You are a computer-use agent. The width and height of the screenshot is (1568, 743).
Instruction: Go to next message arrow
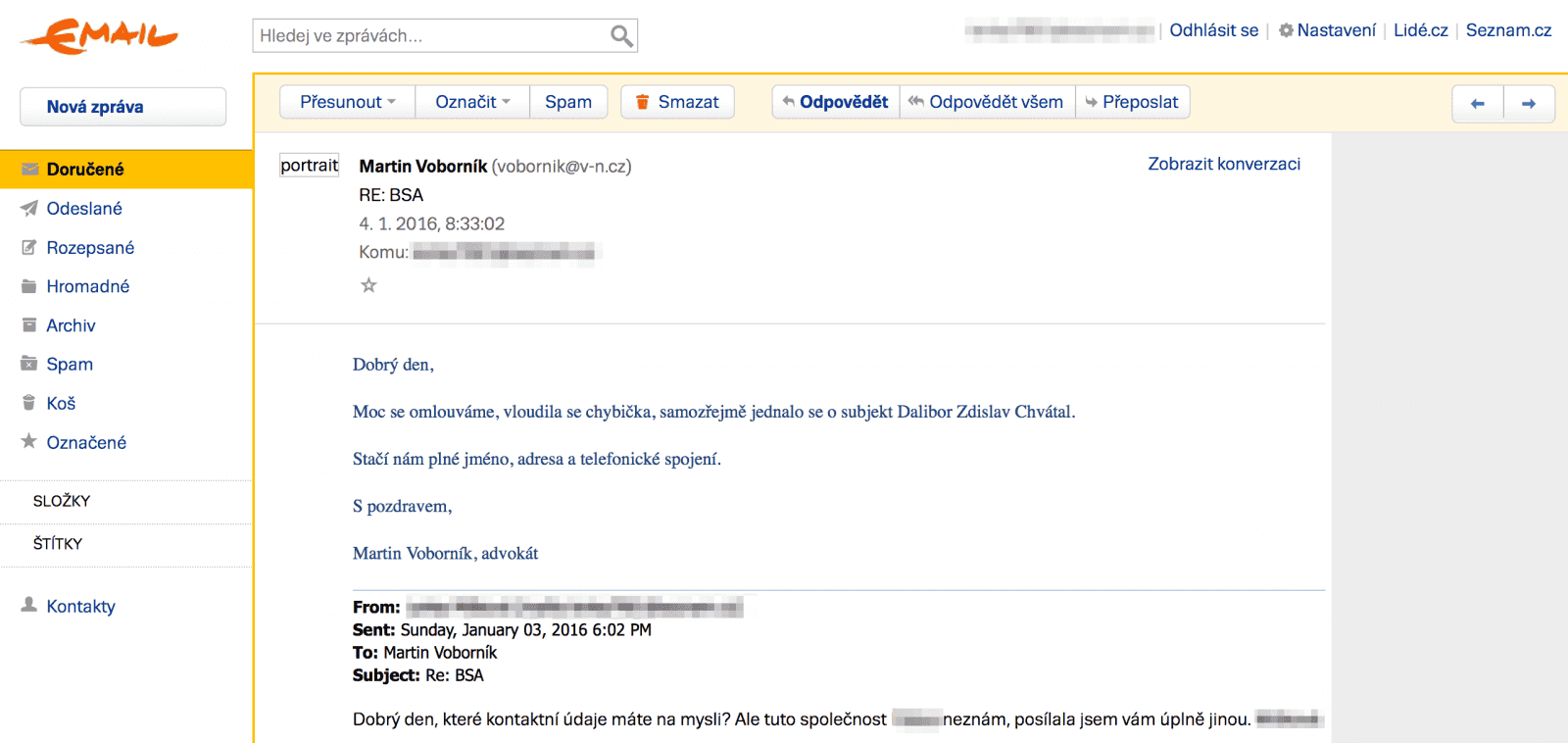tap(1529, 104)
